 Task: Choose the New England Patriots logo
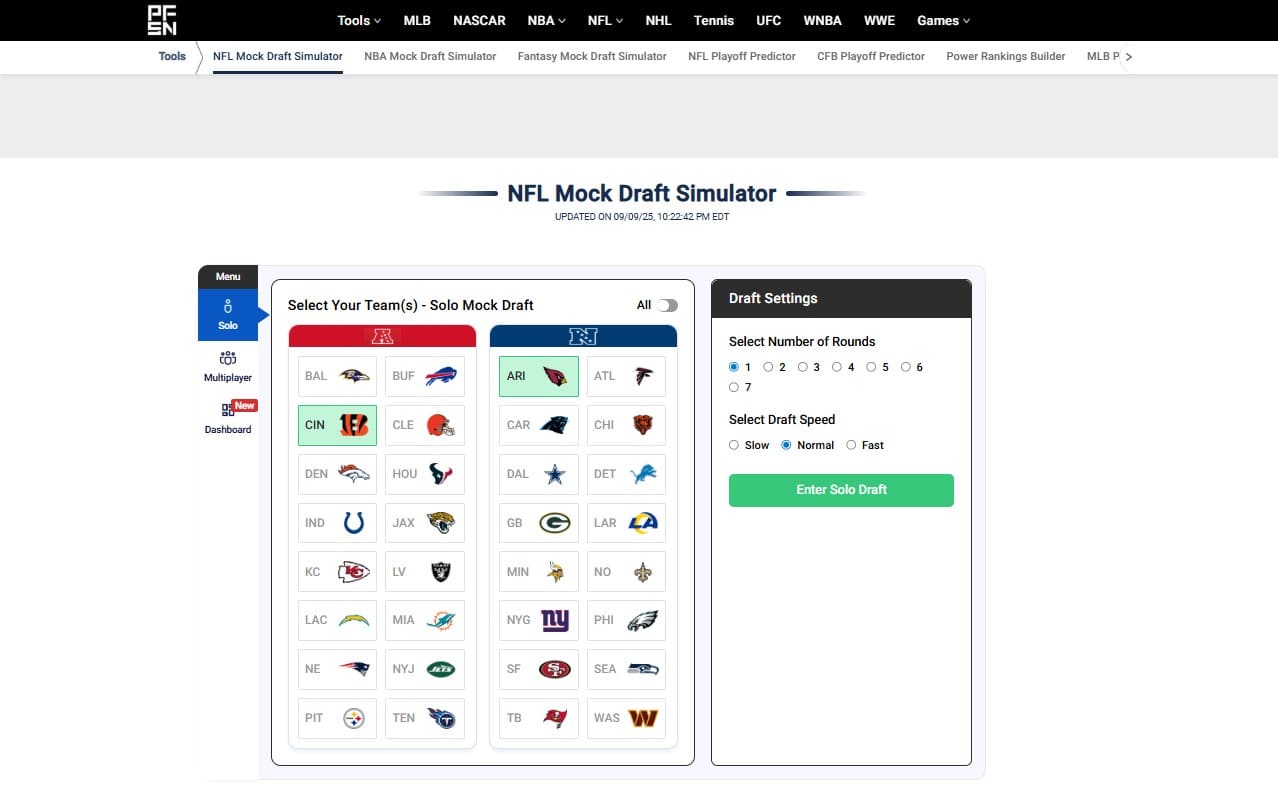pyautogui.click(x=354, y=669)
